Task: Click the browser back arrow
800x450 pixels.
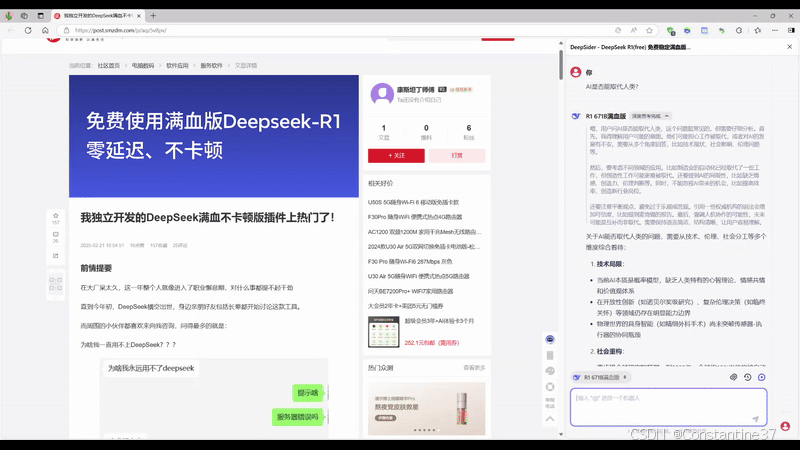Action: pos(11,30)
